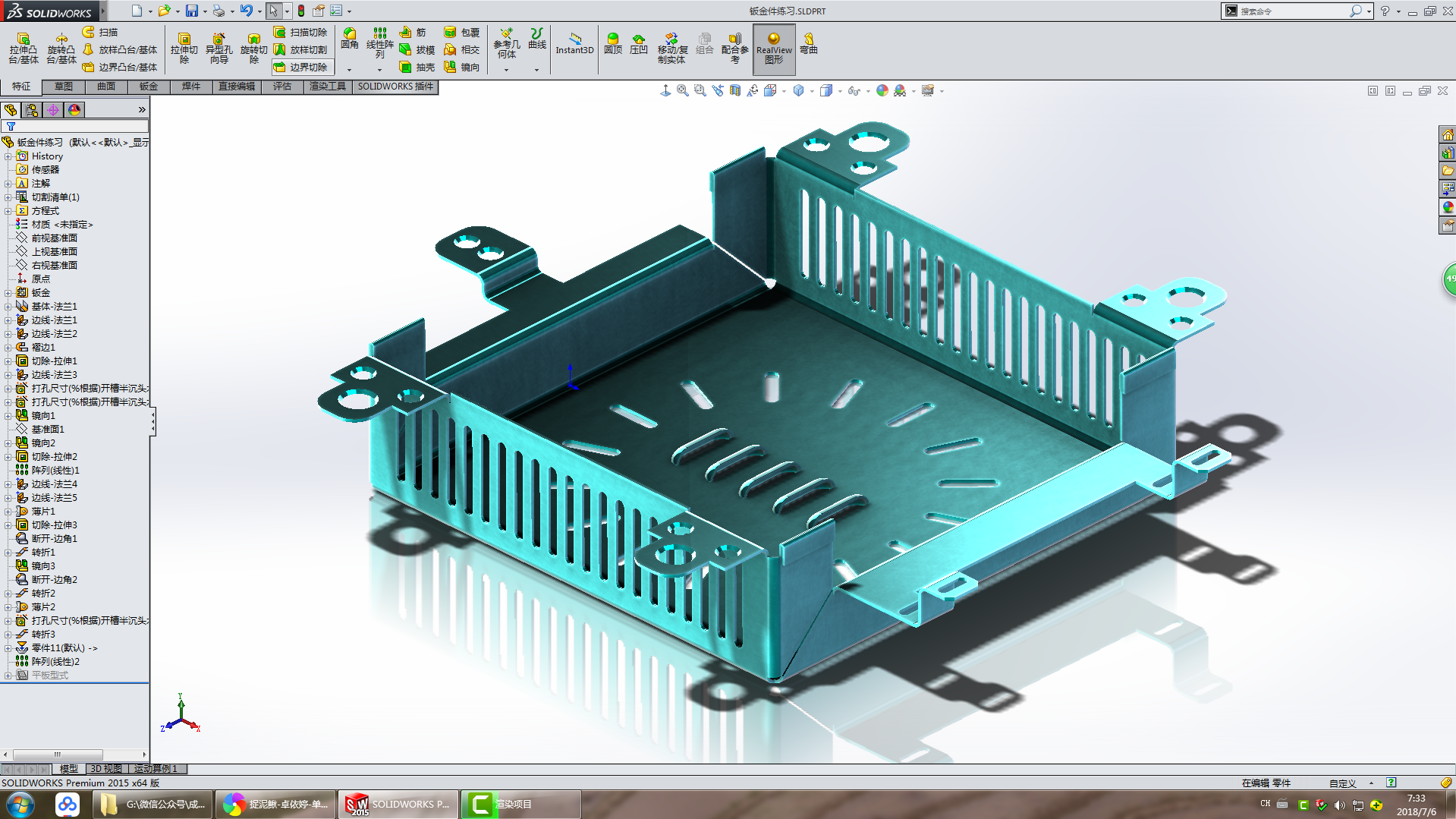Image resolution: width=1456 pixels, height=819 pixels.
Task: Open the 草图 (Sketch) ribbon tab
Action: (x=64, y=87)
